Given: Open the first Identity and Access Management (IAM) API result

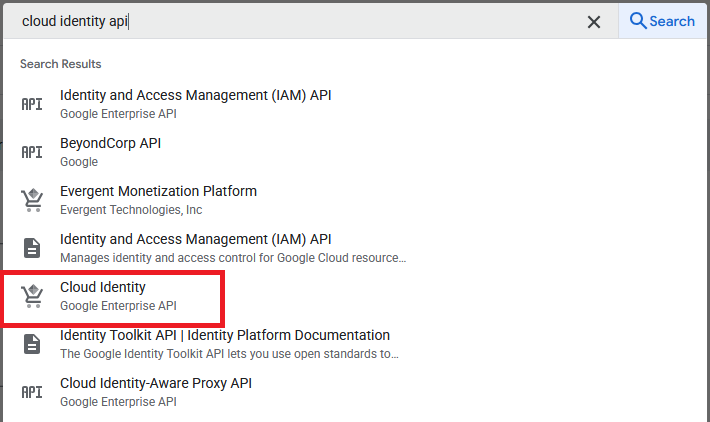Looking at the screenshot, I should pos(195,95).
